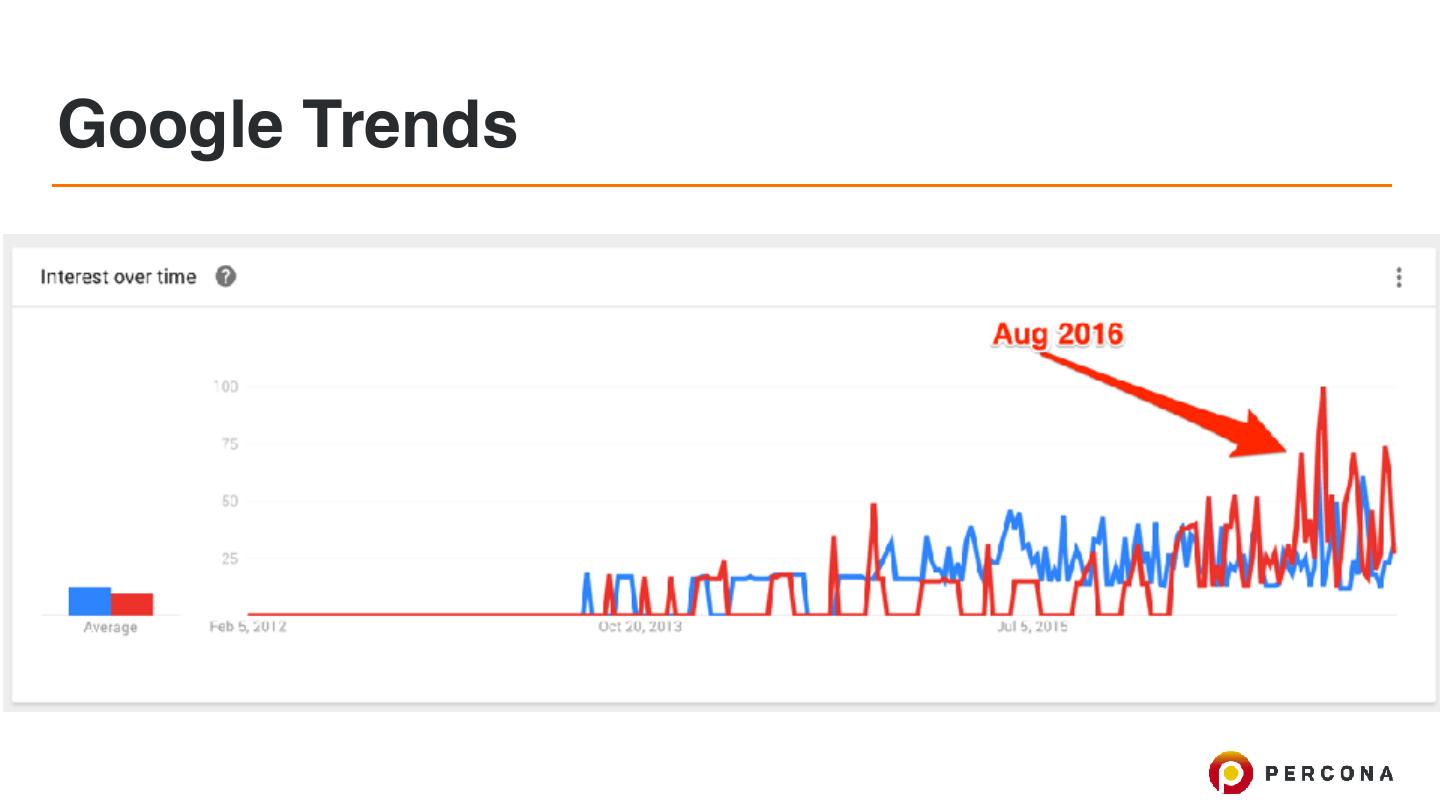Viewport: 1440px width, 810px height.
Task: Select the red Average bar
Action: tap(132, 604)
